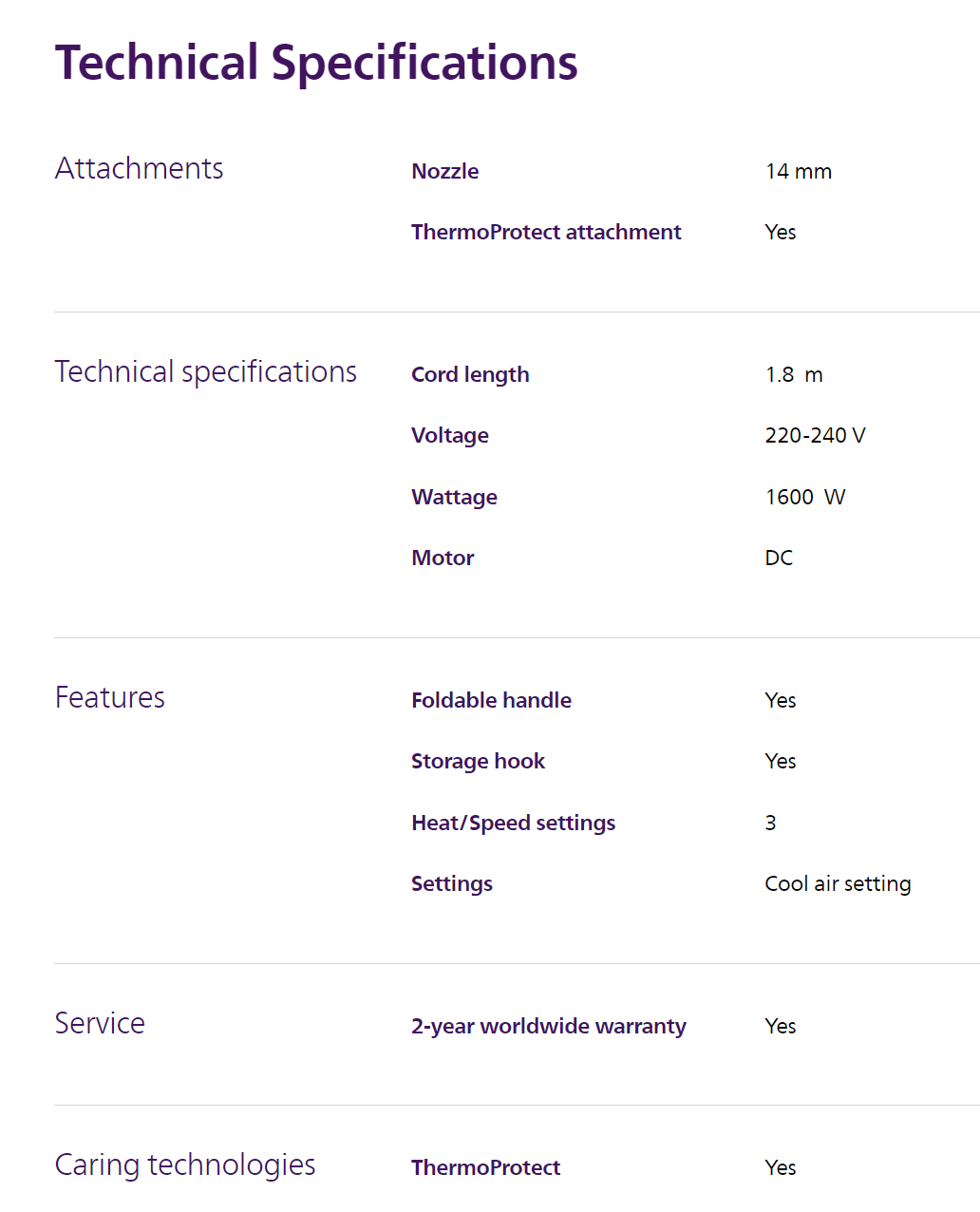
Task: Click the 2-year worldwide warranty label
Action: (x=548, y=1026)
